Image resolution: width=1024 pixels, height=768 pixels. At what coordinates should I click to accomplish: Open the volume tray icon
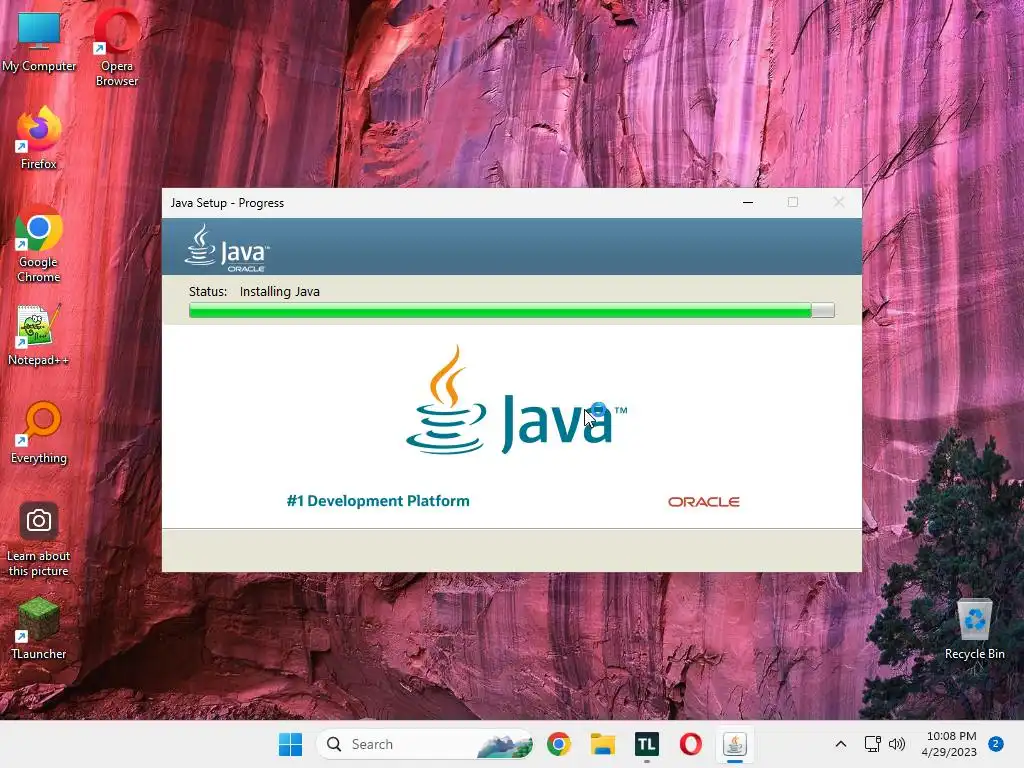click(897, 744)
